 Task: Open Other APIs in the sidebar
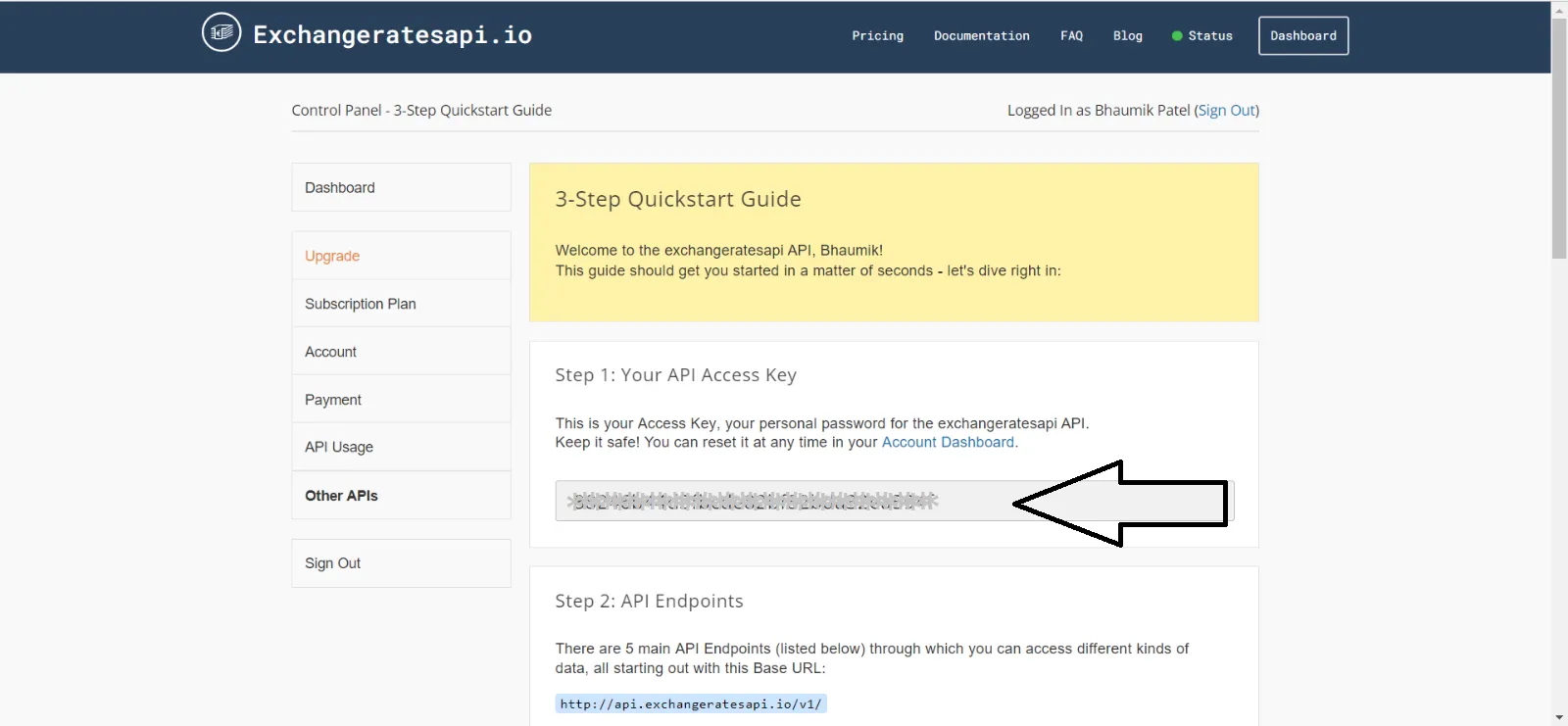point(401,496)
